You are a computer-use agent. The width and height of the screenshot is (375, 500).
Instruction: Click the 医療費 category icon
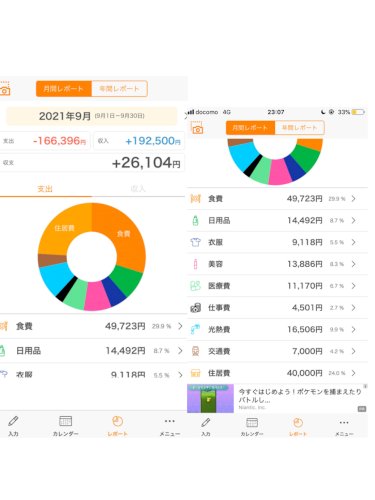pos(196,286)
